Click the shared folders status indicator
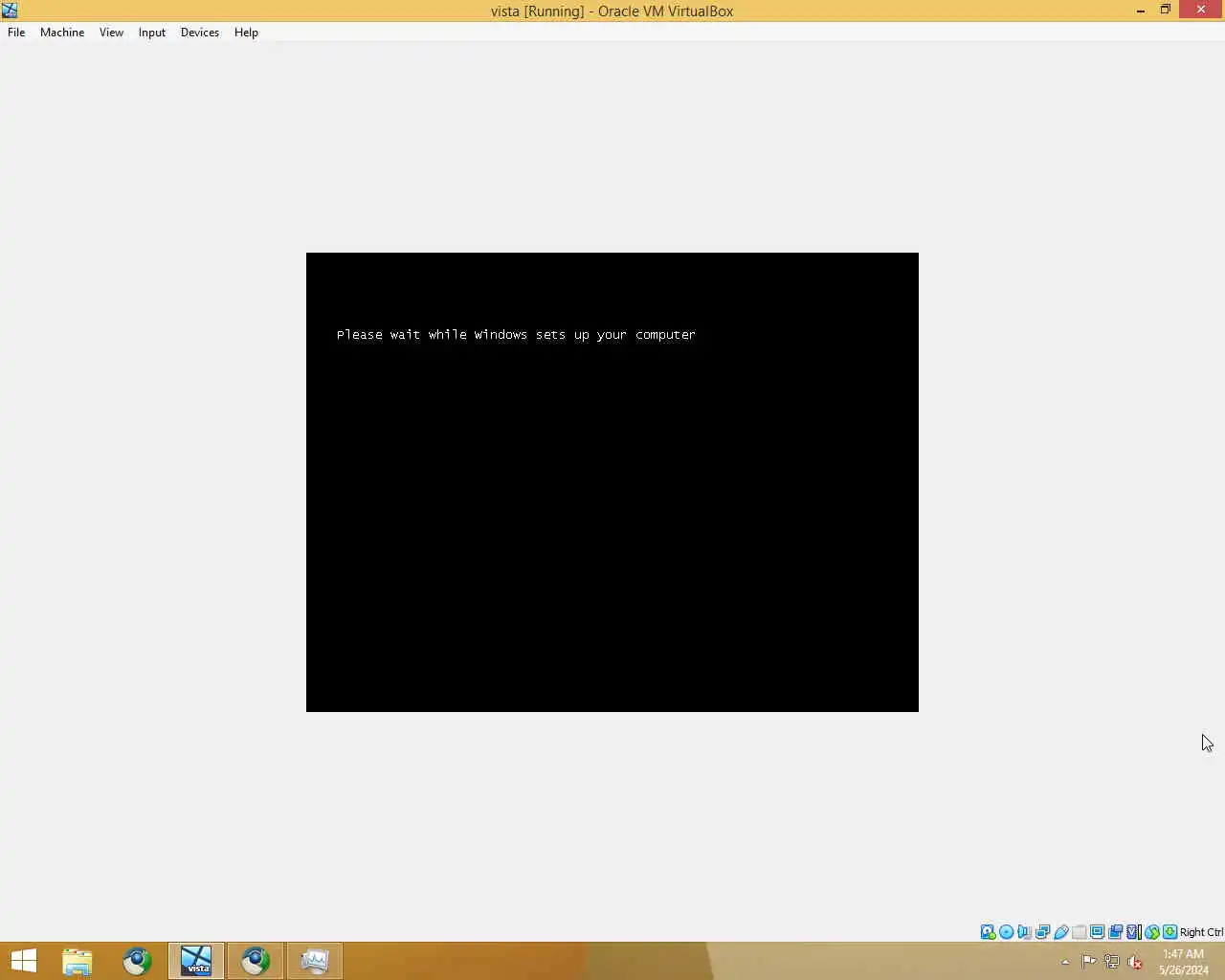Image resolution: width=1225 pixels, height=980 pixels. [1079, 932]
